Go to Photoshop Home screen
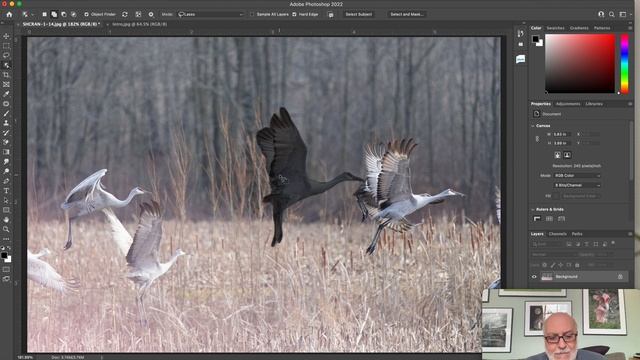This screenshot has height=360, width=640. coord(9,14)
